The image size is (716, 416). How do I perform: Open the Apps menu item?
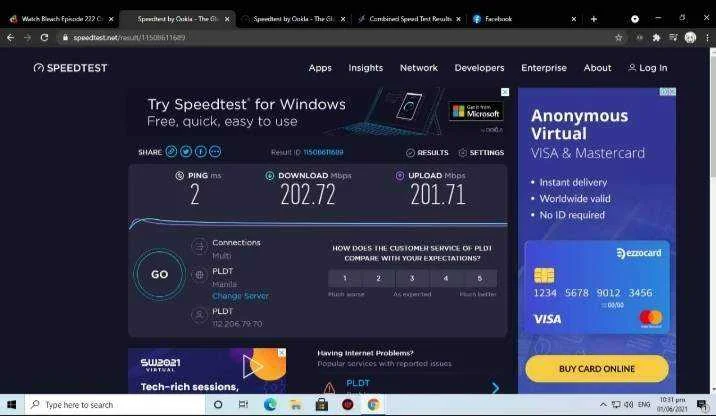point(320,68)
